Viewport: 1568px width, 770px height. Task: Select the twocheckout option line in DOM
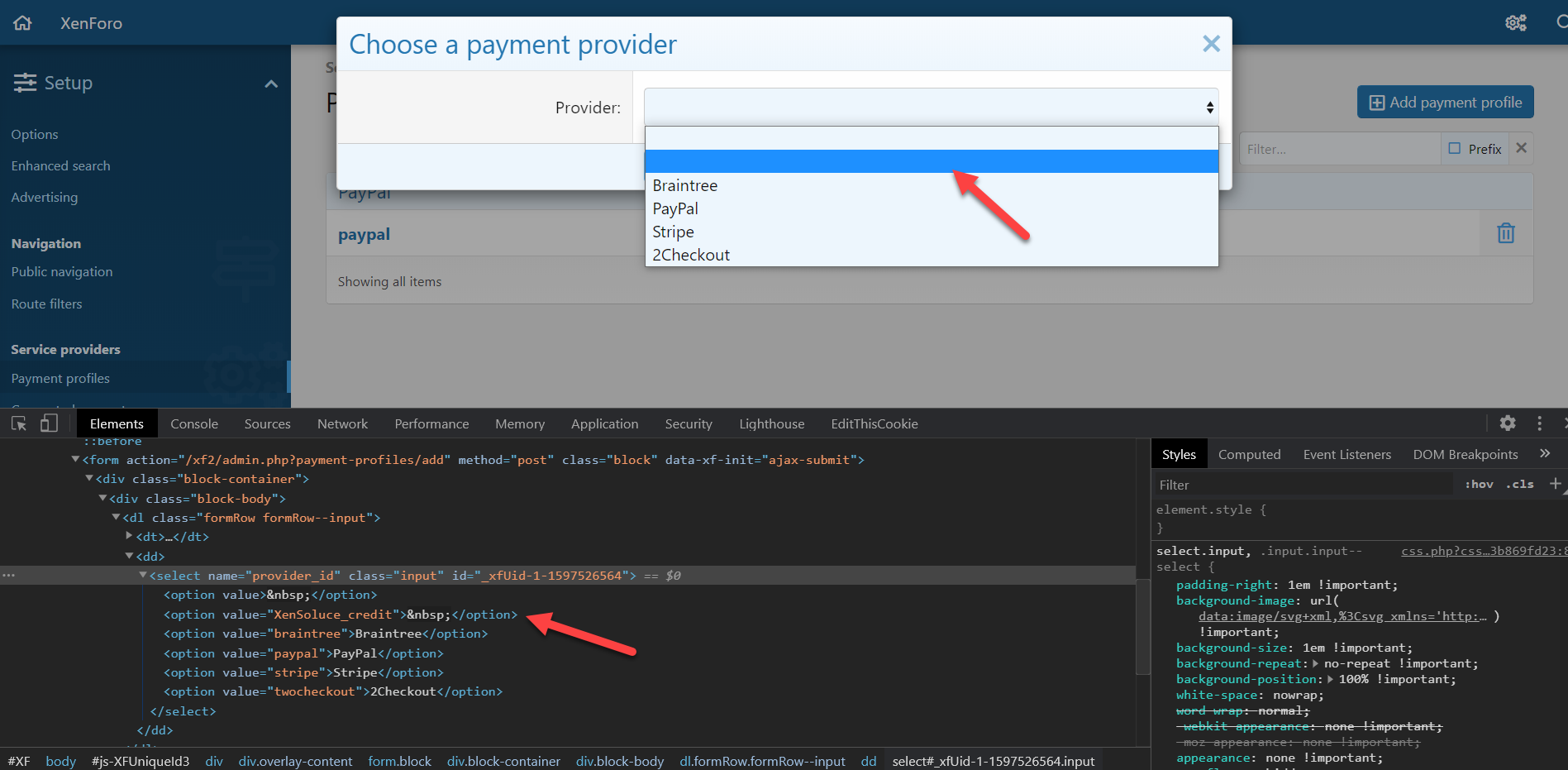click(x=333, y=691)
